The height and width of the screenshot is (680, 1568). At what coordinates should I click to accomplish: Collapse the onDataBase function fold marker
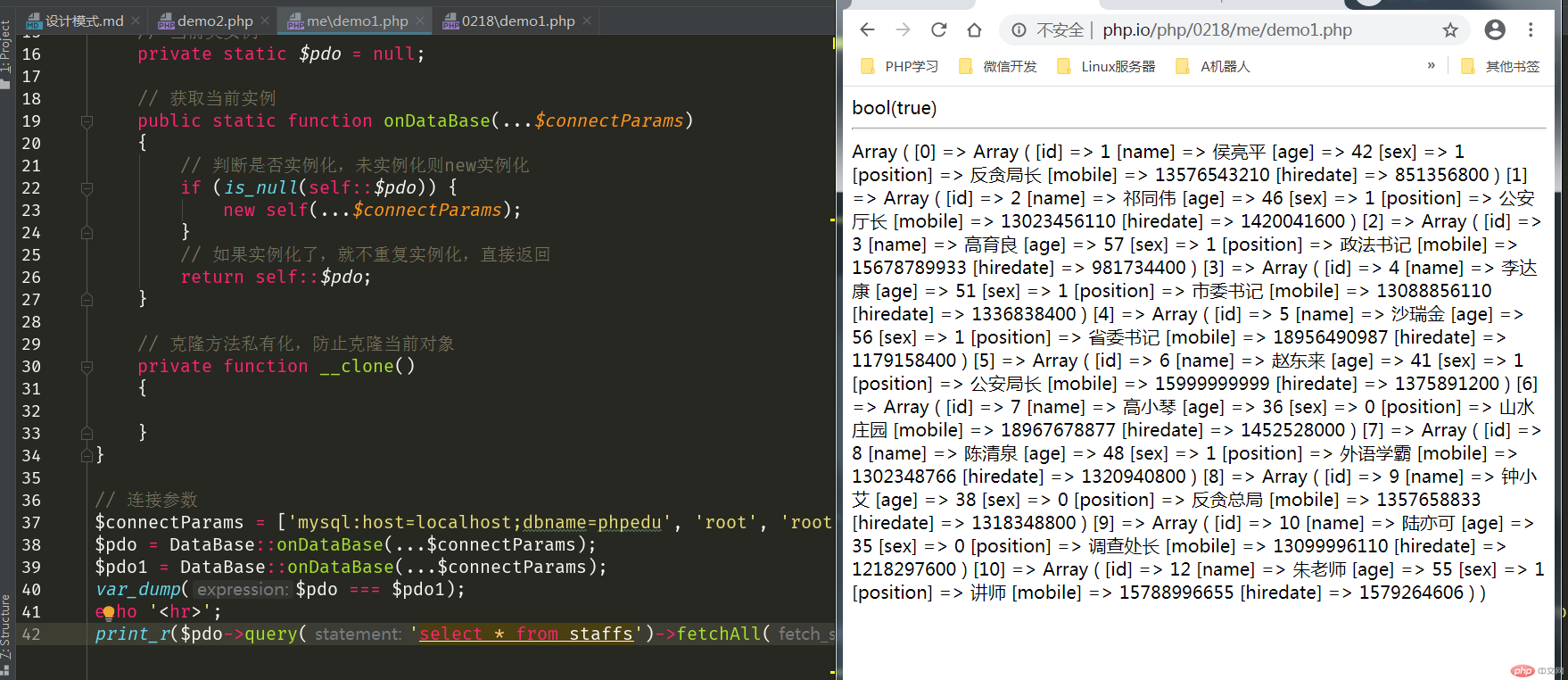click(x=87, y=121)
